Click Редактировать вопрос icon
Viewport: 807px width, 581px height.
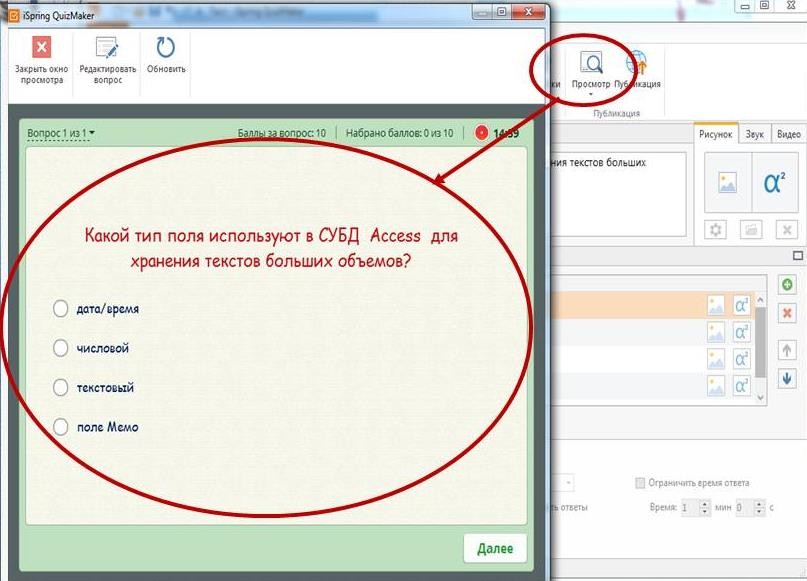point(107,47)
